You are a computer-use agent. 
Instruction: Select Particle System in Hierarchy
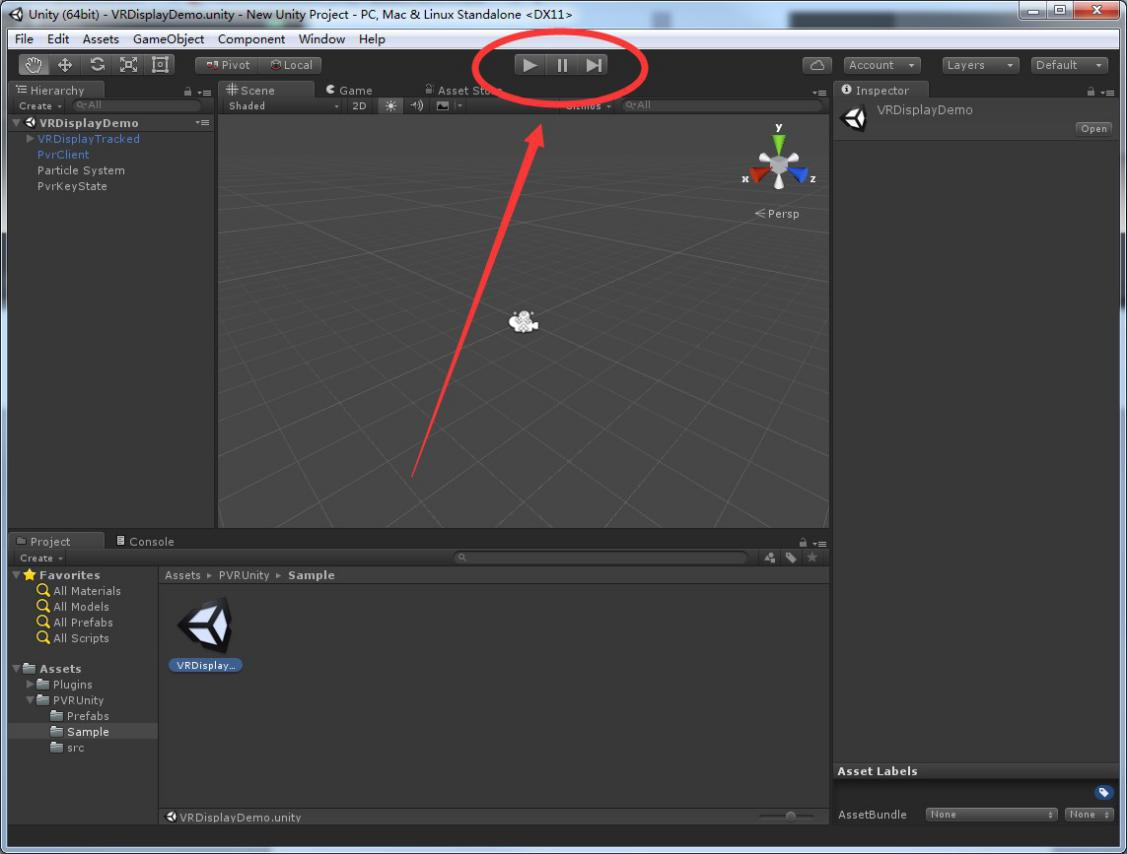[81, 170]
